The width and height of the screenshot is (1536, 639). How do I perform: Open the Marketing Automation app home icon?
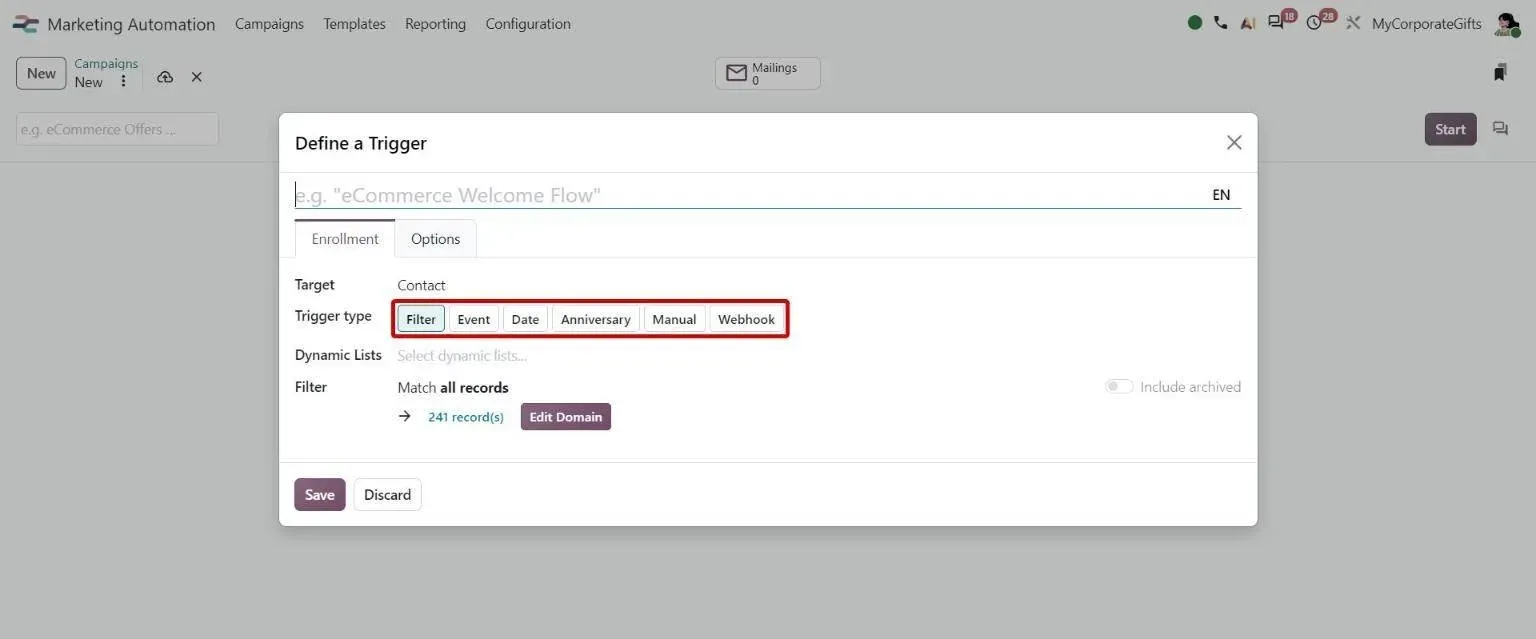pos(25,24)
